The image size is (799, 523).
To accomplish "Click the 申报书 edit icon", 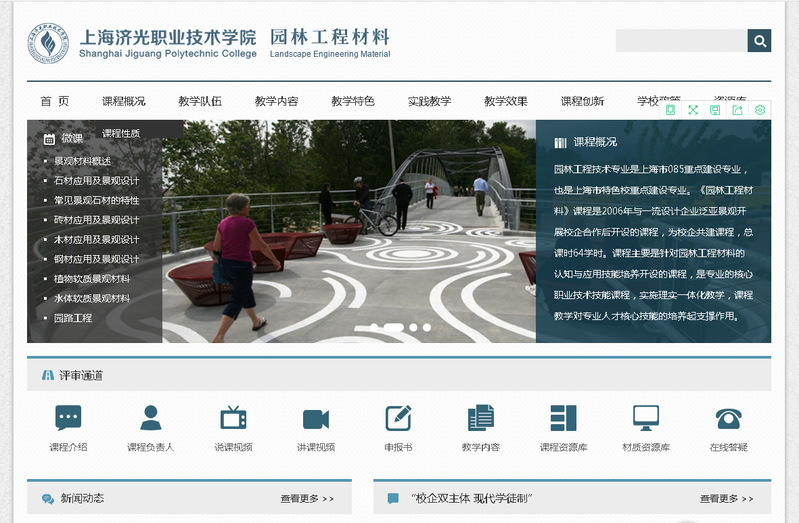I will tap(398, 418).
